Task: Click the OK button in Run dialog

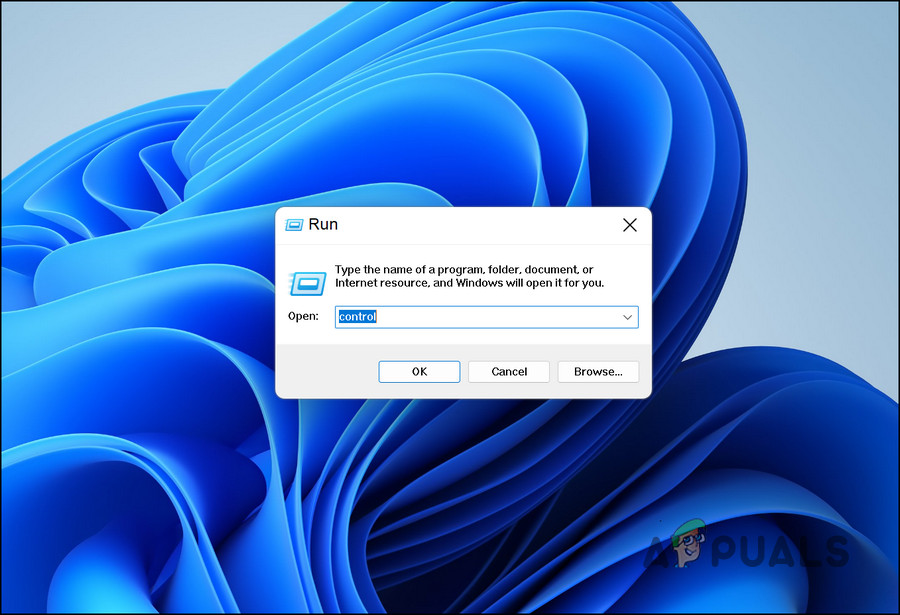Action: point(419,372)
